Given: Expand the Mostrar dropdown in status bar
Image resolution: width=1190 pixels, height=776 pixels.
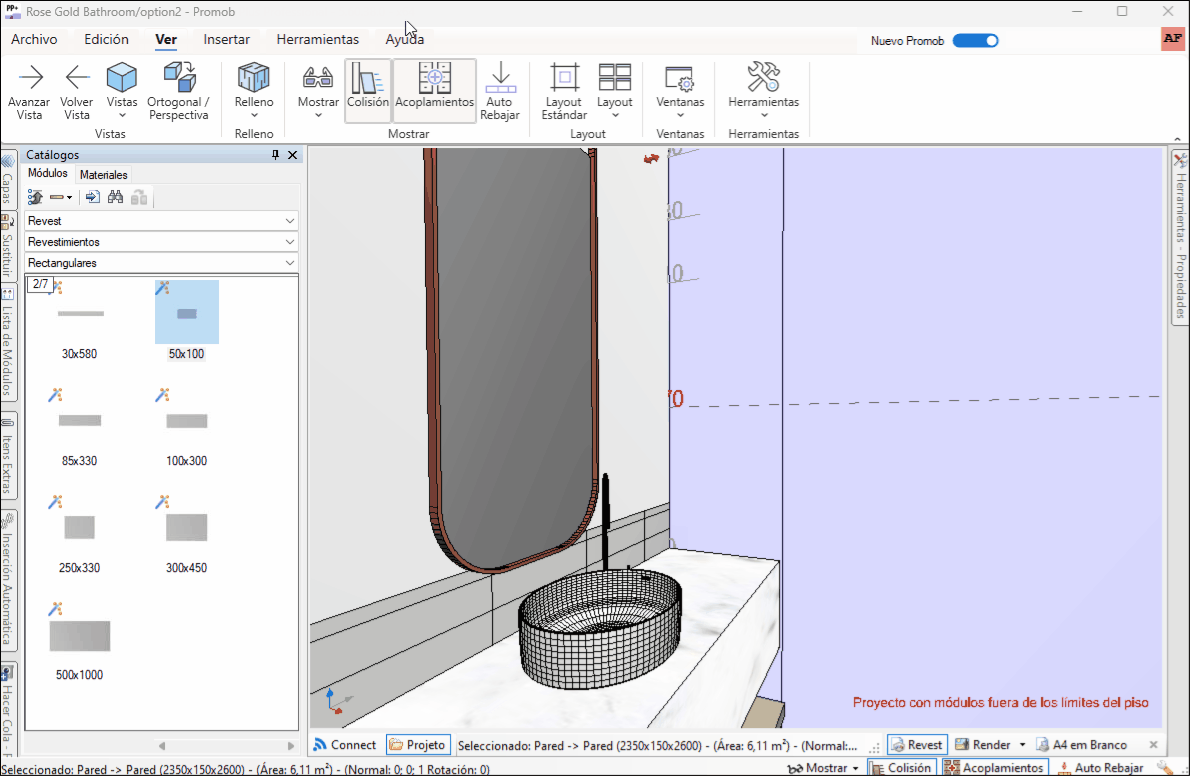Looking at the screenshot, I should pyautogui.click(x=855, y=768).
